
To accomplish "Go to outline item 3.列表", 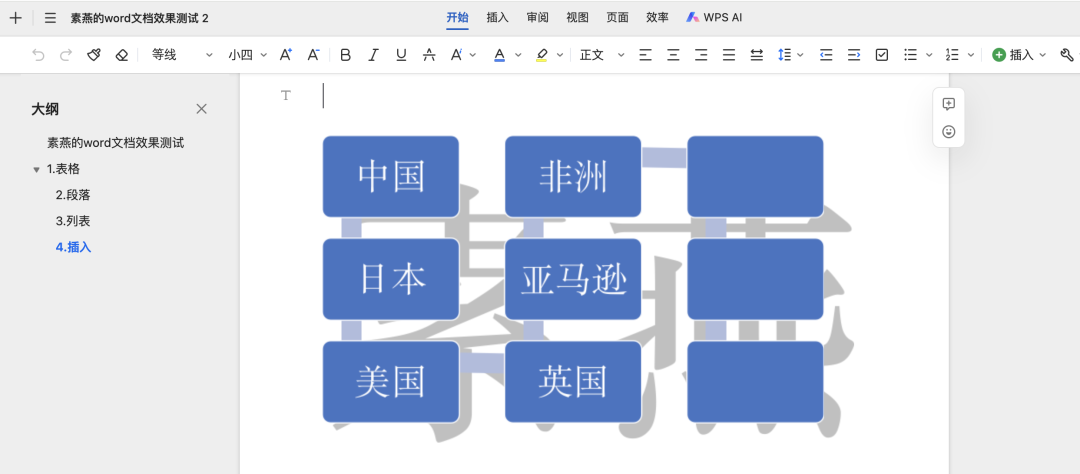I will pyautogui.click(x=73, y=221).
